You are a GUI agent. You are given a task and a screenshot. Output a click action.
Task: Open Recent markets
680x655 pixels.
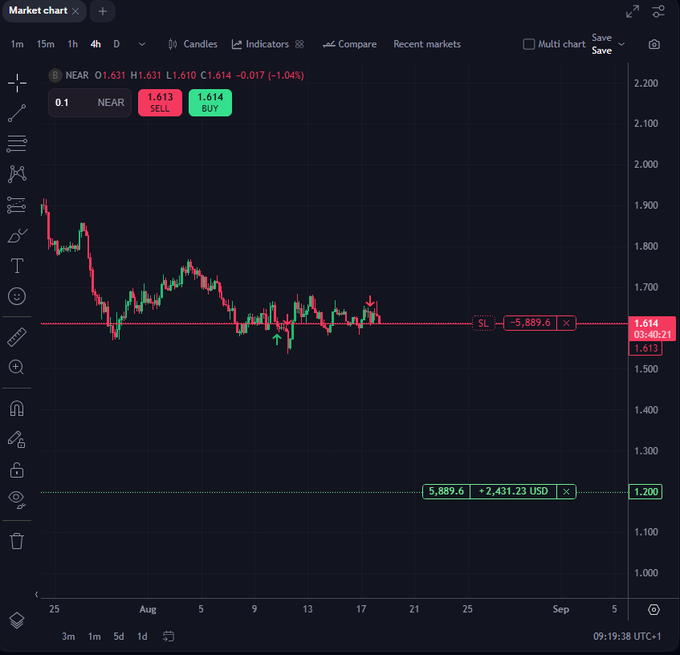click(x=427, y=44)
